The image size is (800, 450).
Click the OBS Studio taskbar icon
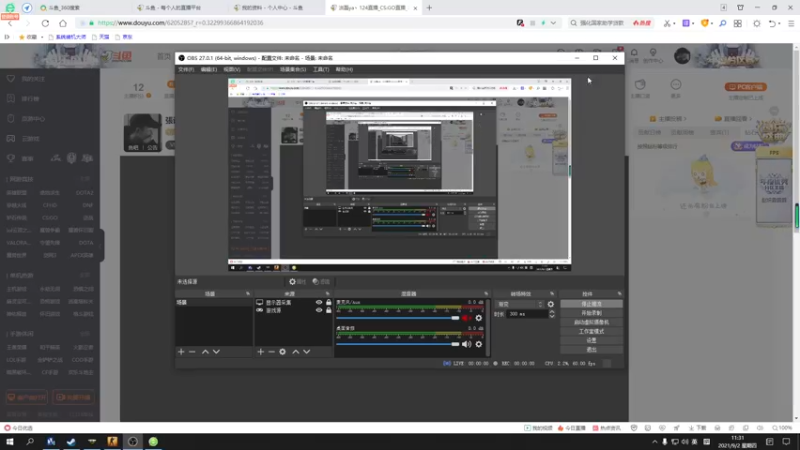[133, 441]
